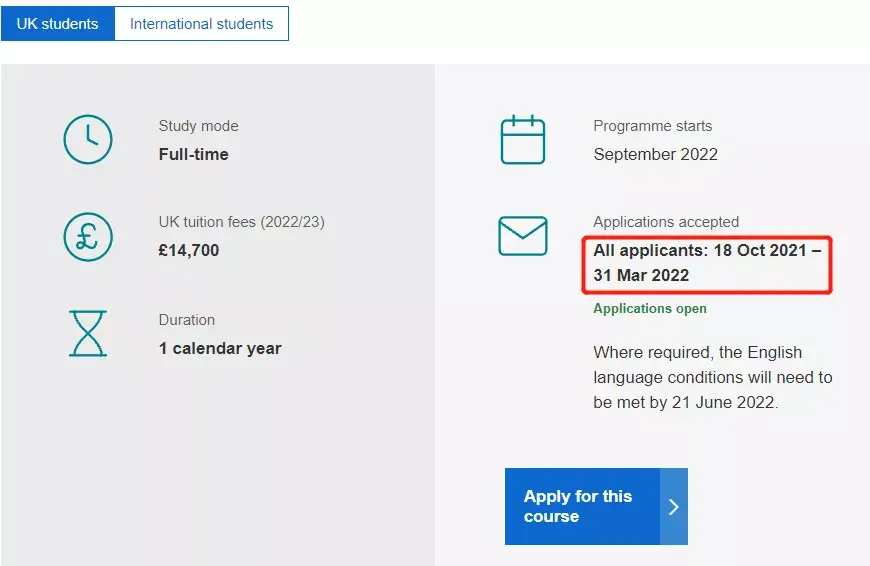
Task: Click the Programme starts label
Action: (x=652, y=126)
